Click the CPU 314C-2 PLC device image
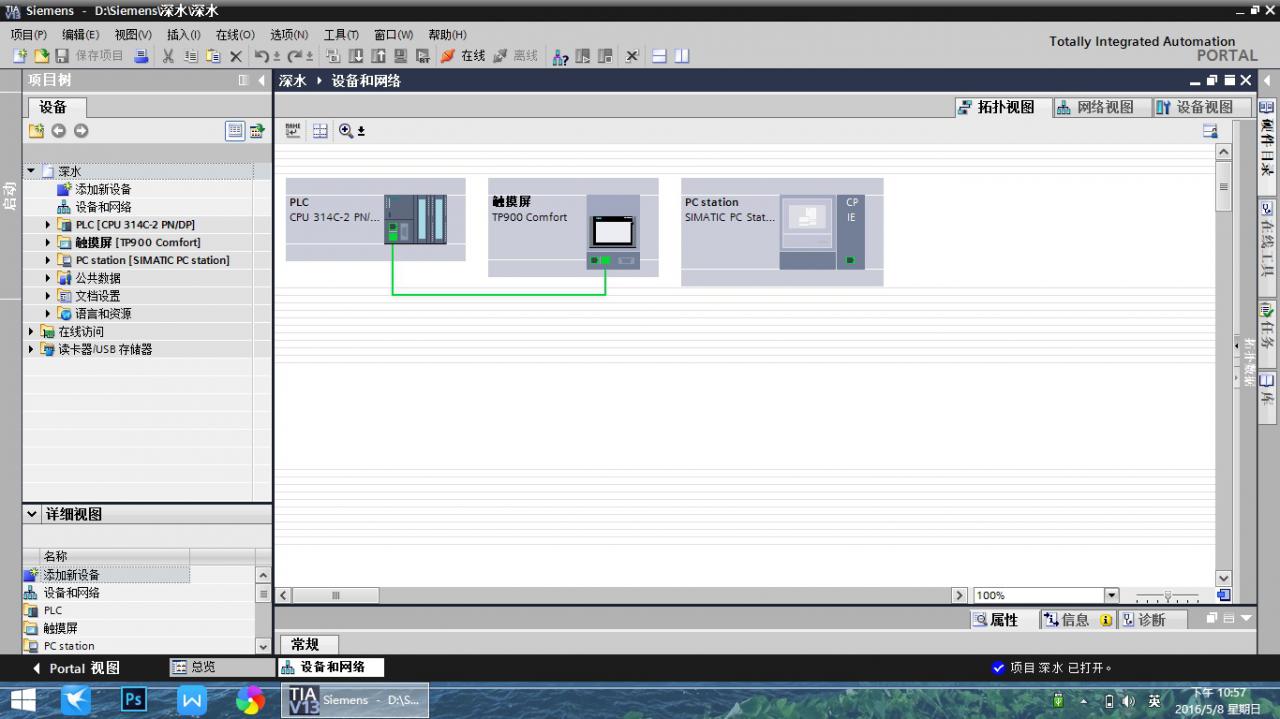Image resolution: width=1280 pixels, height=719 pixels. [415, 218]
